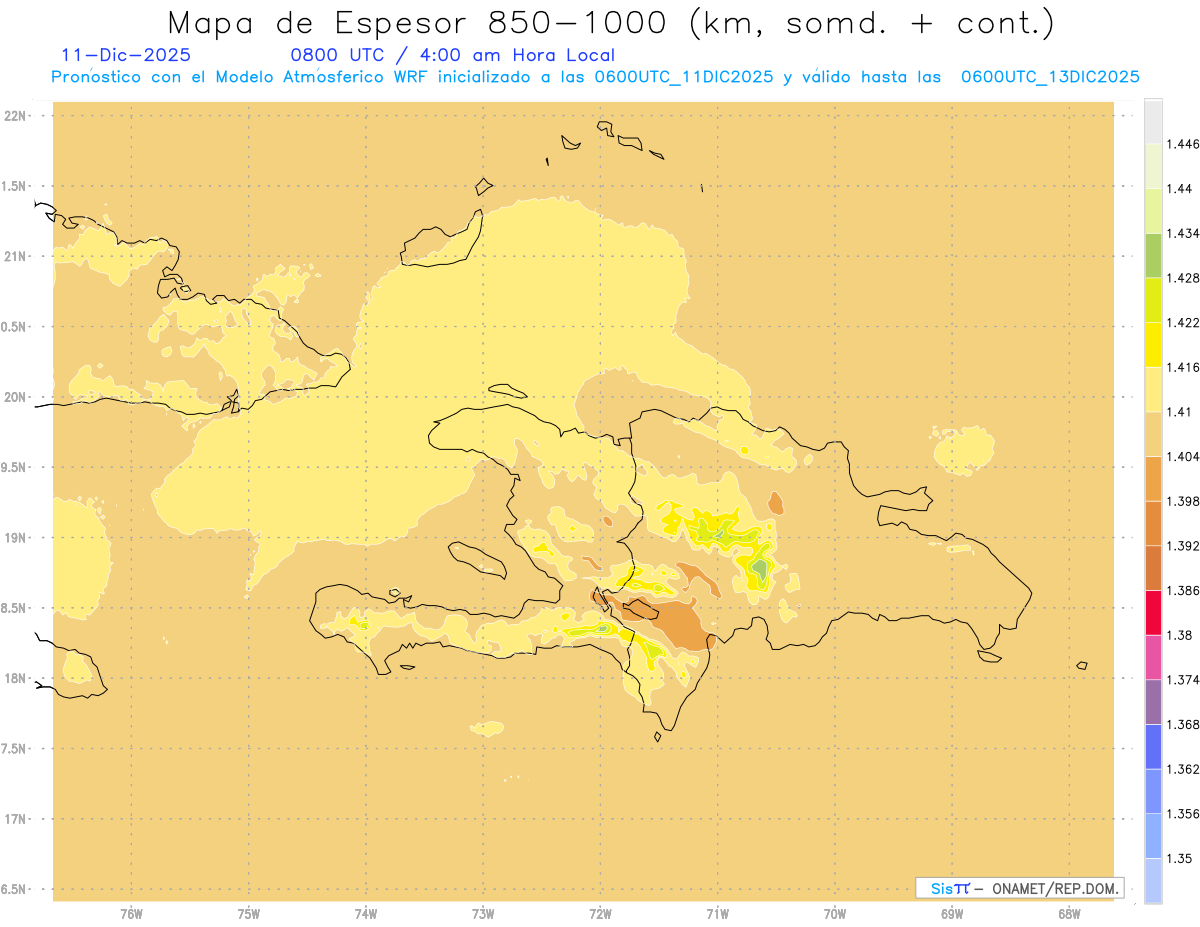Click the legend value '1.434'
The image size is (1200, 927).
1183,233
